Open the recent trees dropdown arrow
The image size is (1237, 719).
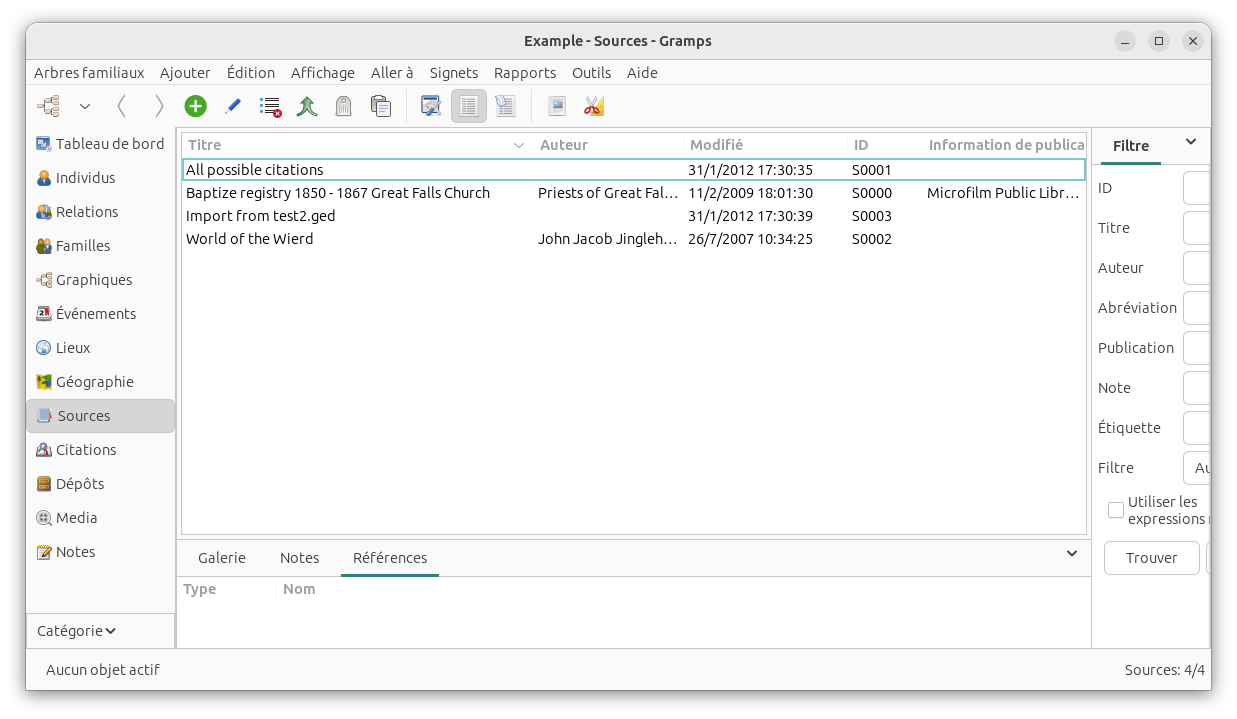[x=85, y=106]
